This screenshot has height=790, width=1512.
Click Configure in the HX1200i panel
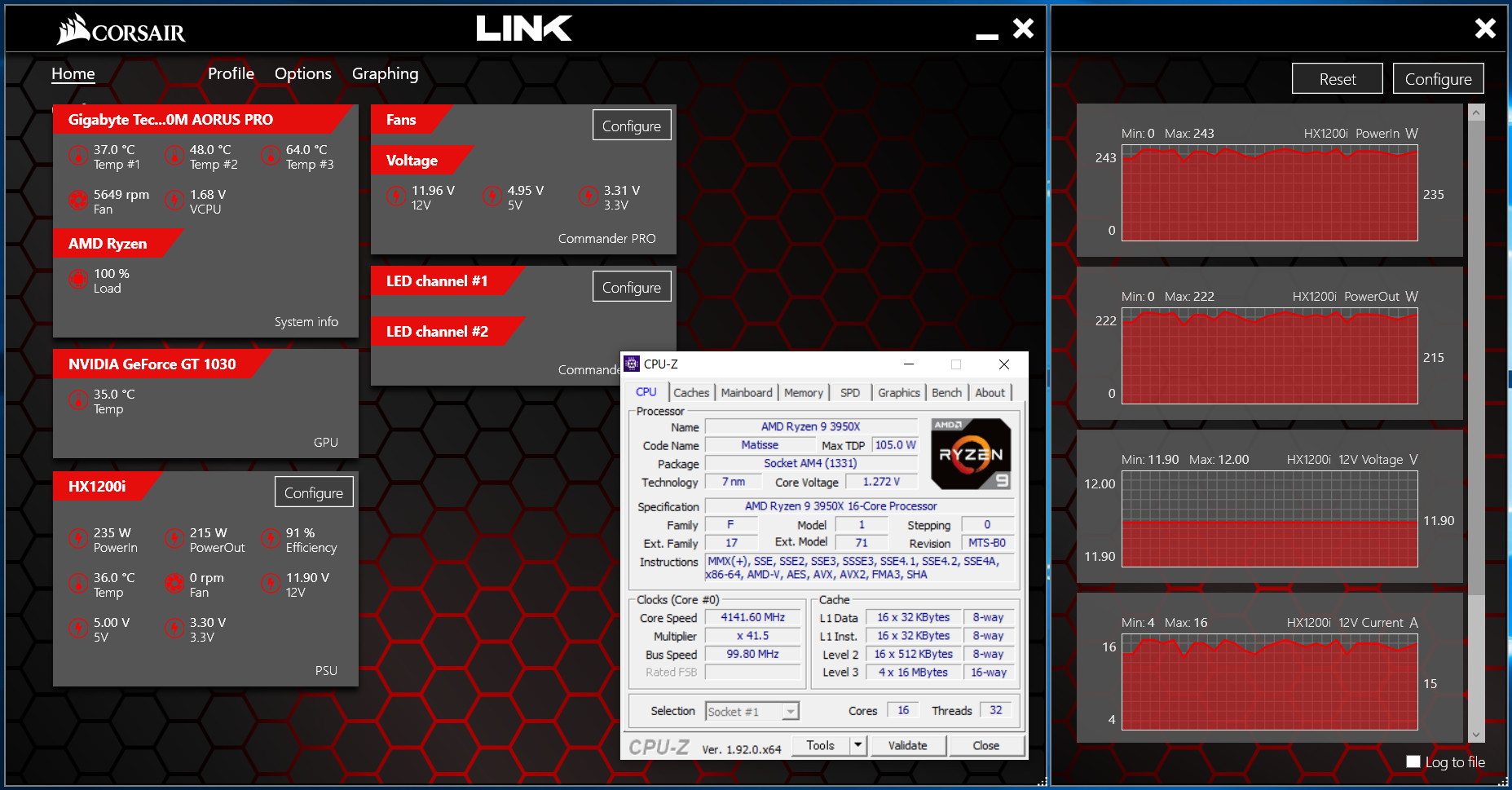314,492
